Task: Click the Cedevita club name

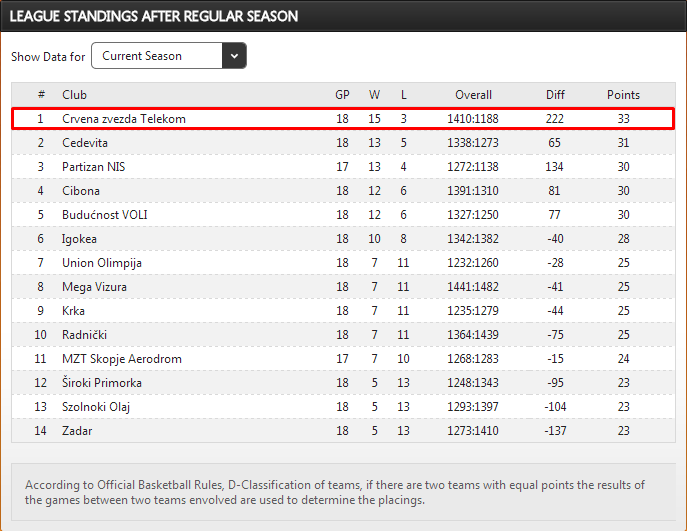Action: click(x=86, y=143)
